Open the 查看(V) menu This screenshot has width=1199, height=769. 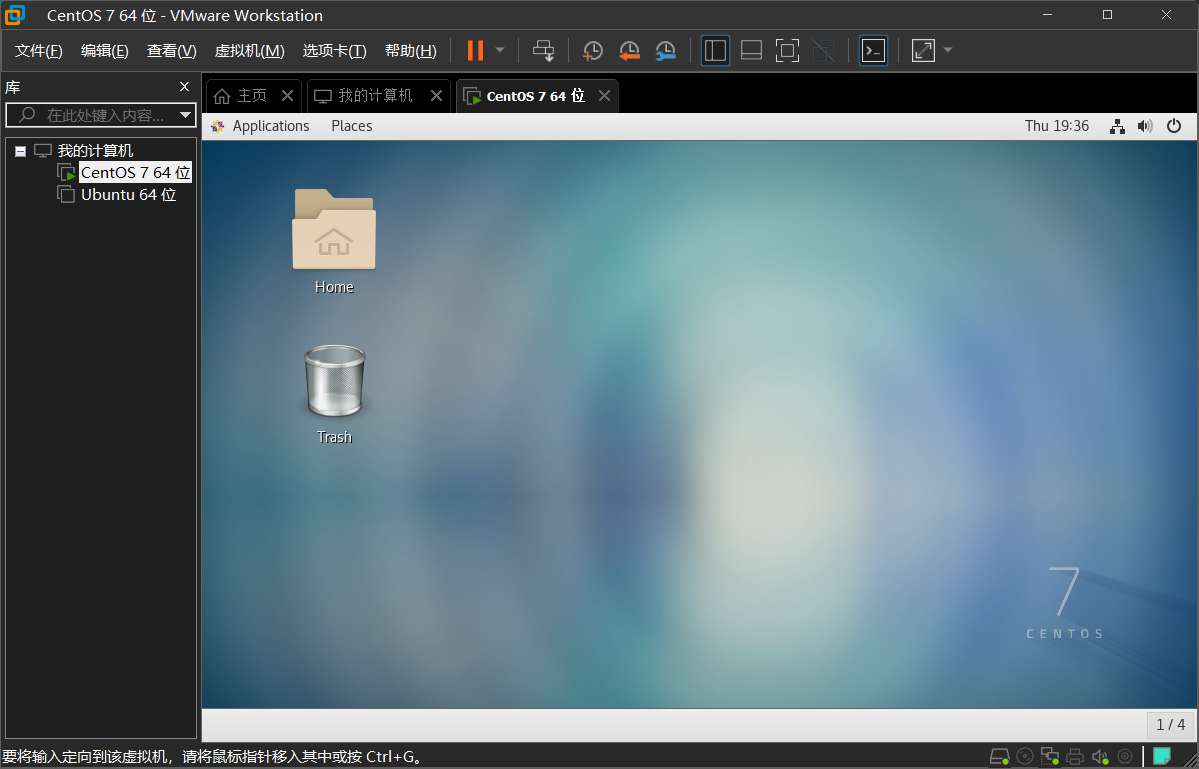coord(171,50)
